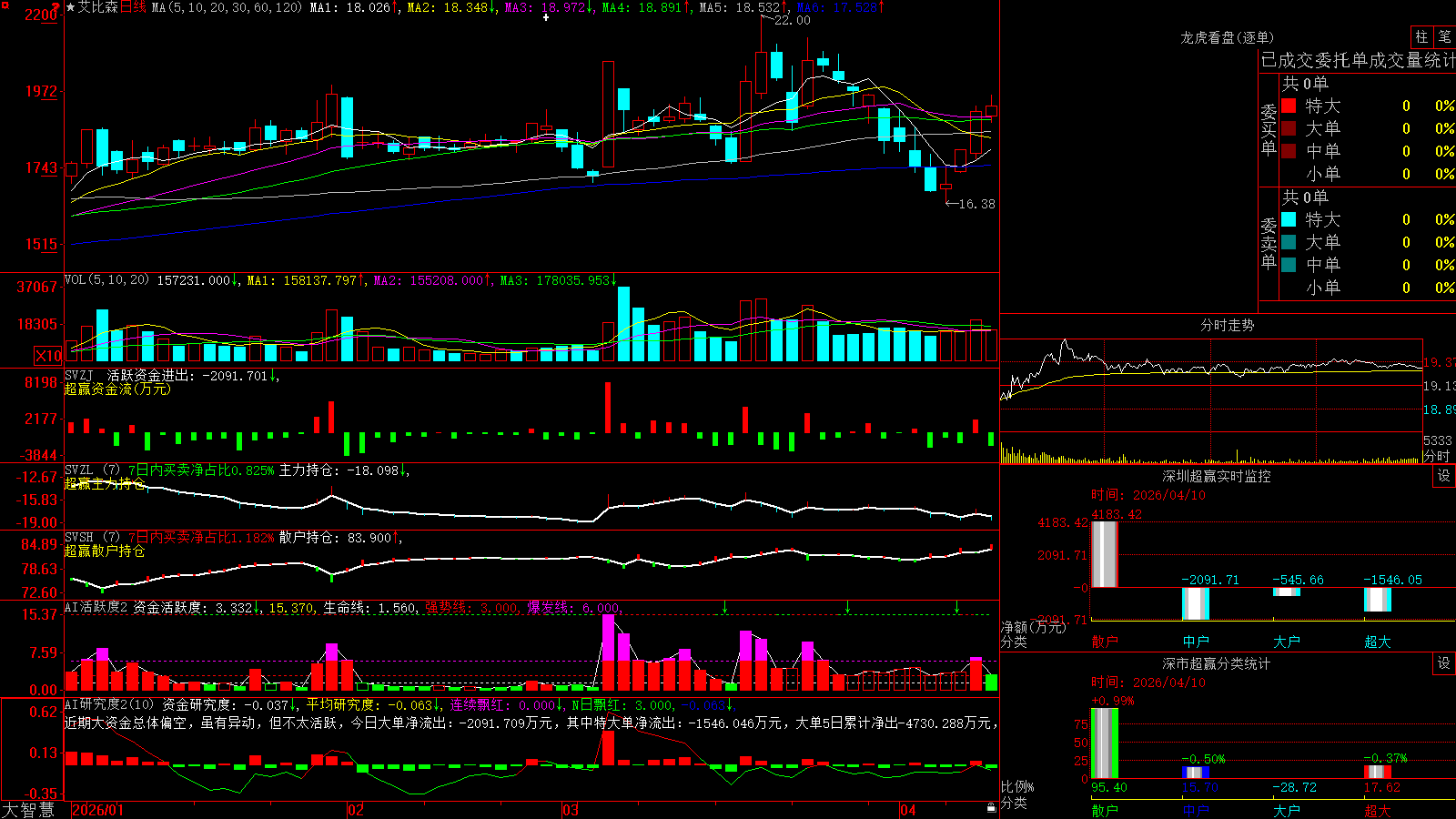Click the 资金活跃度: 3.332 value
The height and width of the screenshot is (819, 1456).
(x=197, y=607)
